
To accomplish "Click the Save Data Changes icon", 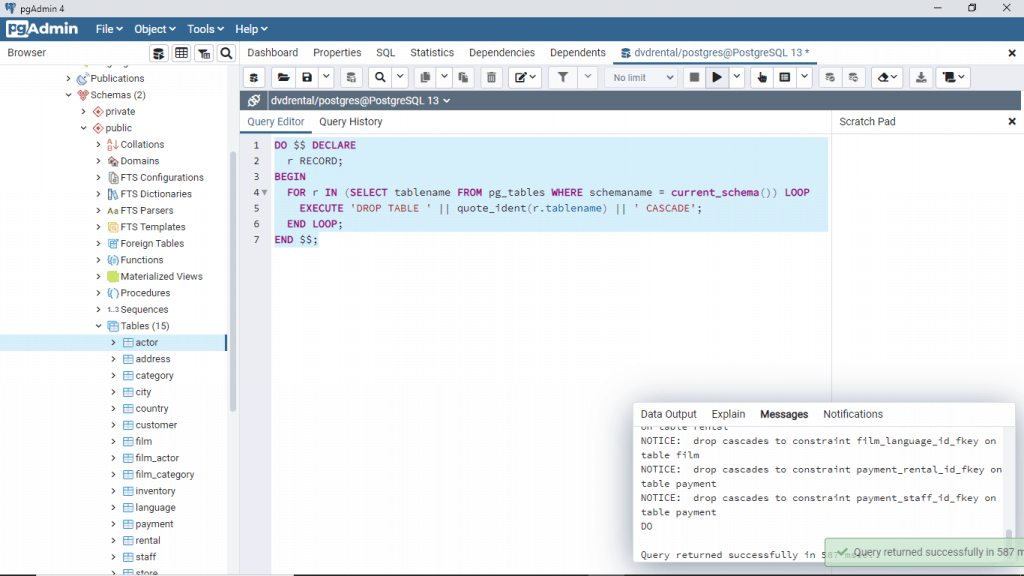I will point(351,78).
